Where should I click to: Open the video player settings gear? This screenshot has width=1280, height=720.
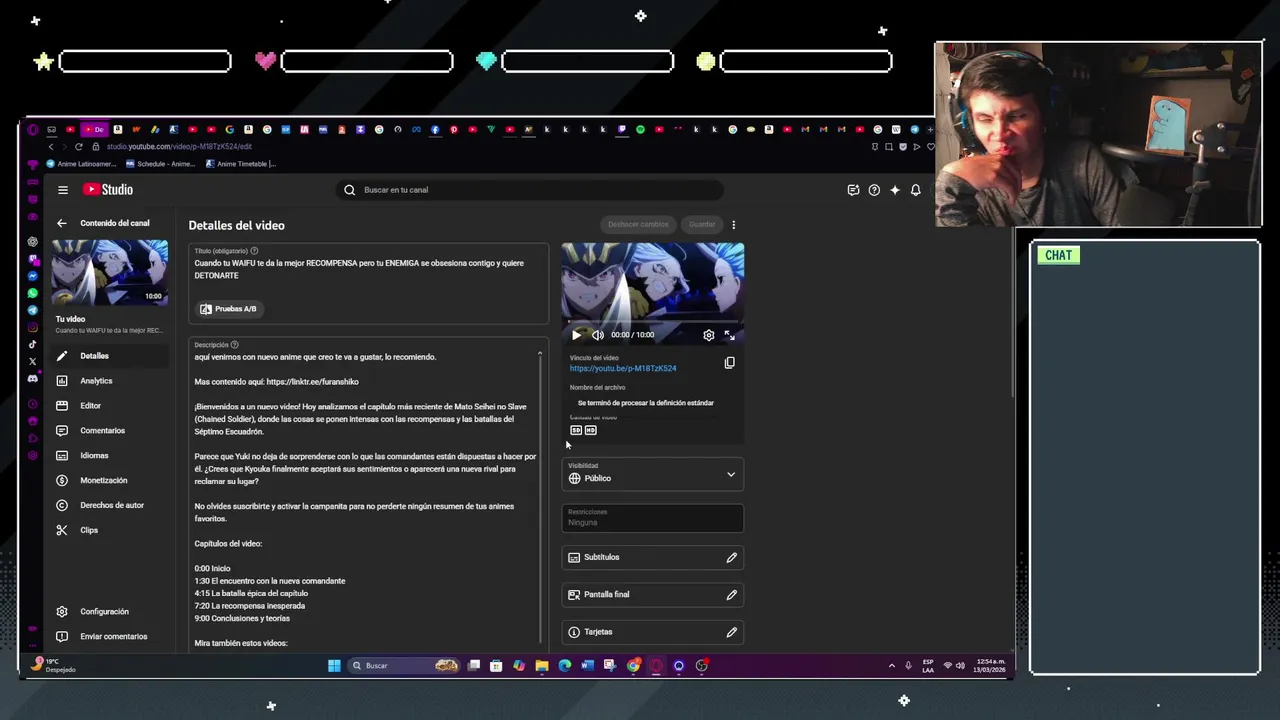click(709, 335)
